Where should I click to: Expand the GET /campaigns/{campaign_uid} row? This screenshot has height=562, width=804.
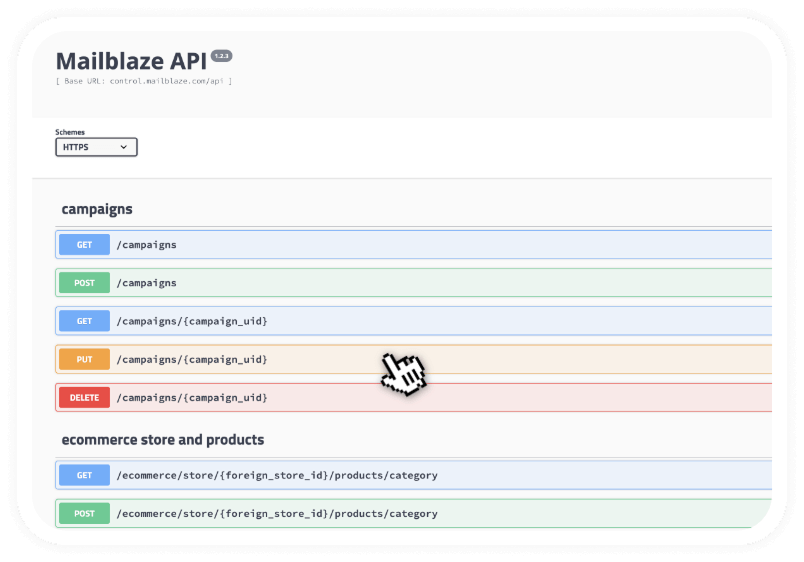(x=413, y=321)
